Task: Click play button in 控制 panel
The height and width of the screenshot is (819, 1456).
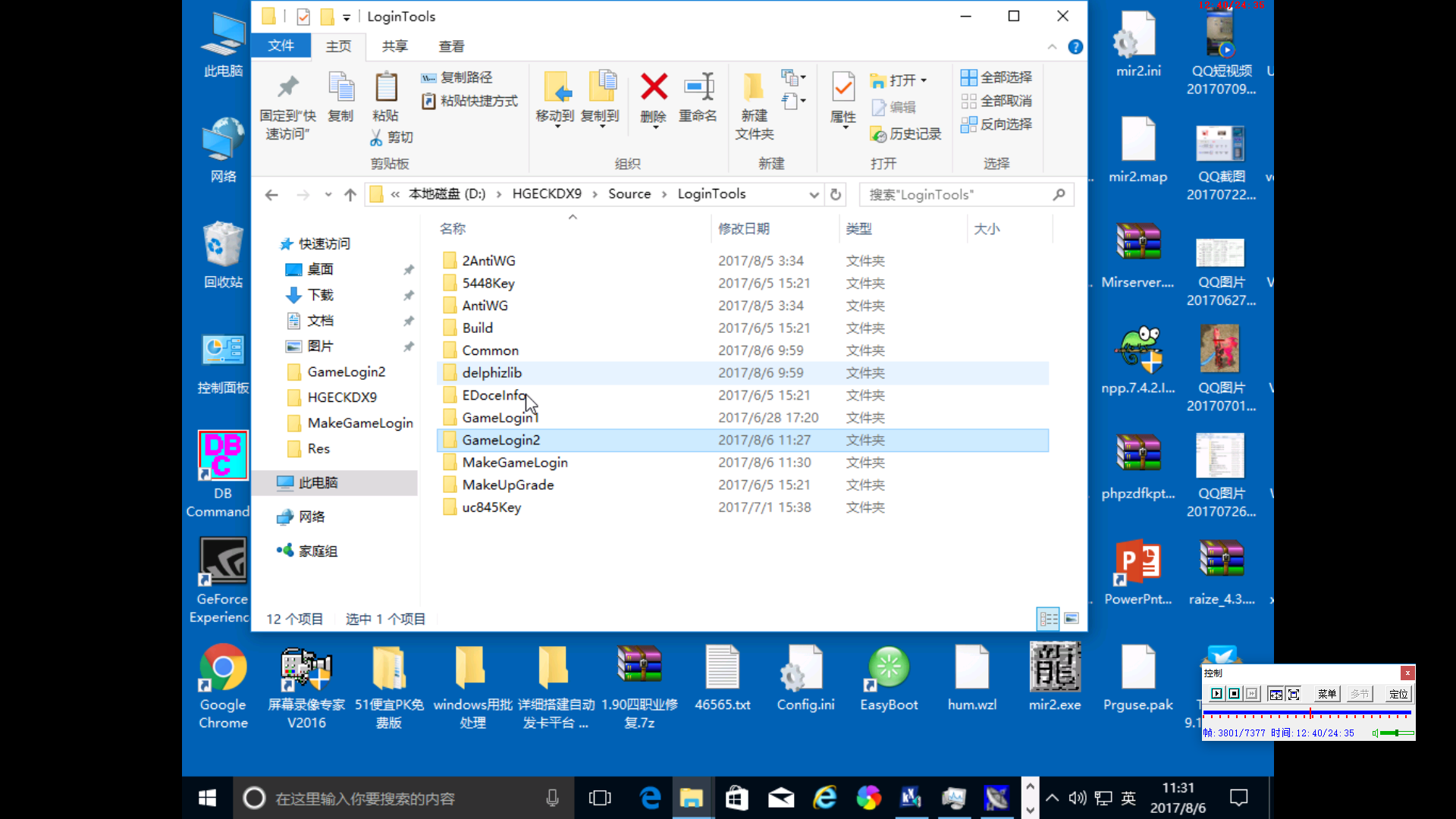Action: [1216, 694]
